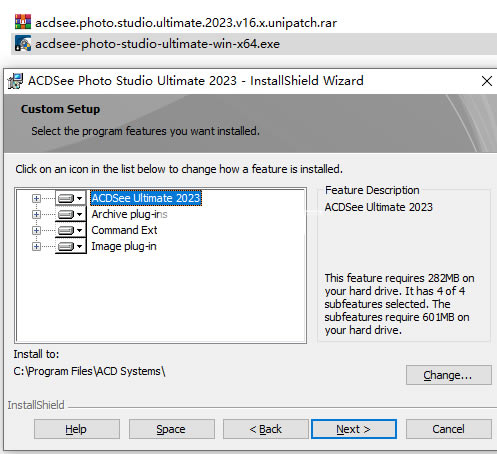The height and width of the screenshot is (454, 497).
Task: Click the install path C:\Program Files\ACD Systems\
Action: (x=89, y=371)
